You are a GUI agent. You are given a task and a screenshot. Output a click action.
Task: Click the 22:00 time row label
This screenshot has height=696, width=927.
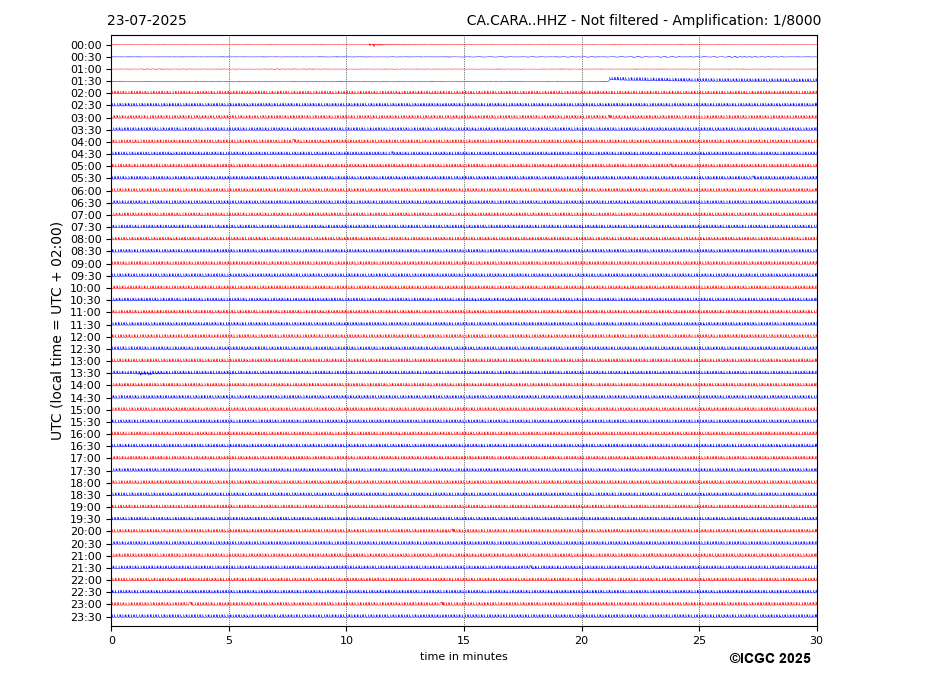(86, 581)
